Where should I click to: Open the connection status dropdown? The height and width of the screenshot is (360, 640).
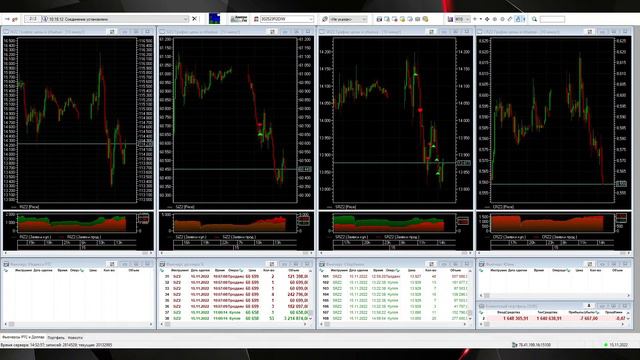point(185,19)
